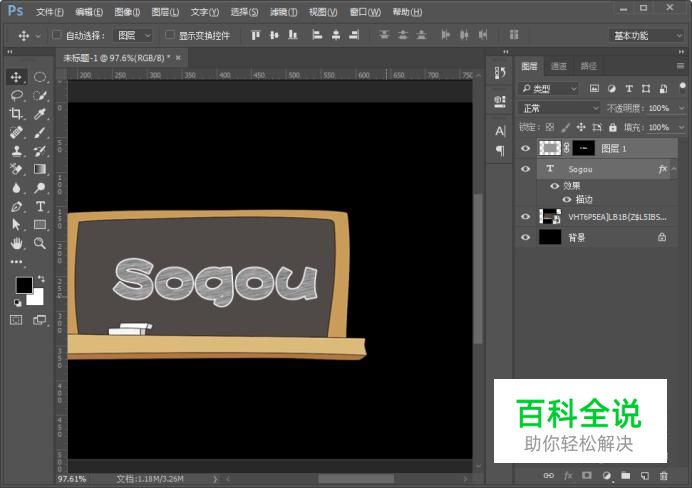Select the Hand tool
The image size is (692, 488).
pyautogui.click(x=16, y=243)
